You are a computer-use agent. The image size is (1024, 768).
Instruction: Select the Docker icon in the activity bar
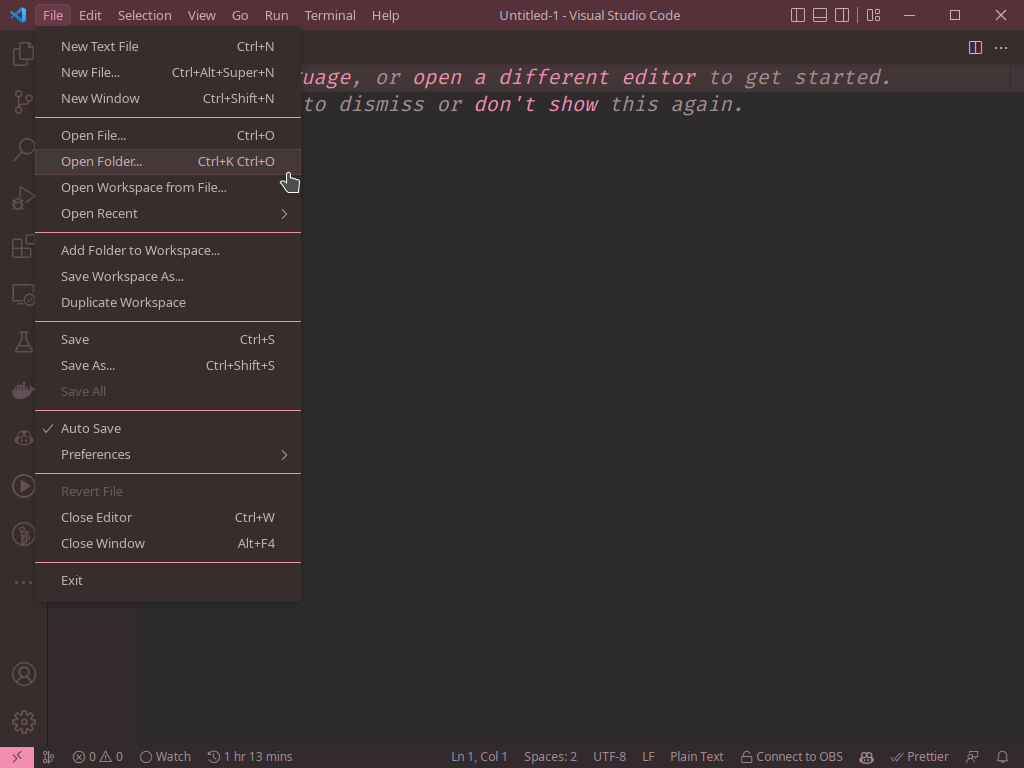click(x=23, y=390)
